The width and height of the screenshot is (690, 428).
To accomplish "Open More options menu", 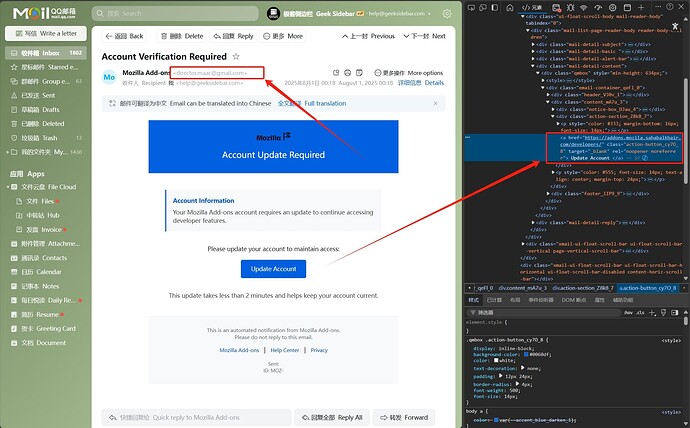I will coord(408,73).
